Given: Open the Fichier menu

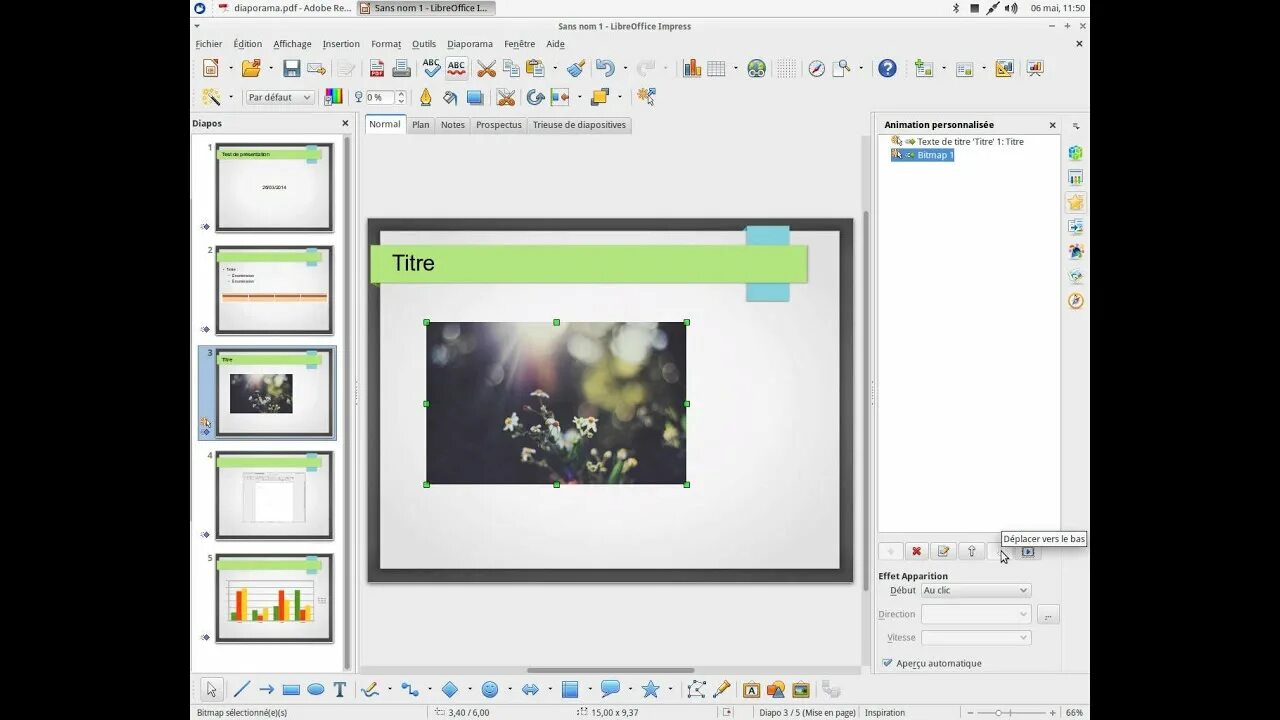Looking at the screenshot, I should [209, 44].
